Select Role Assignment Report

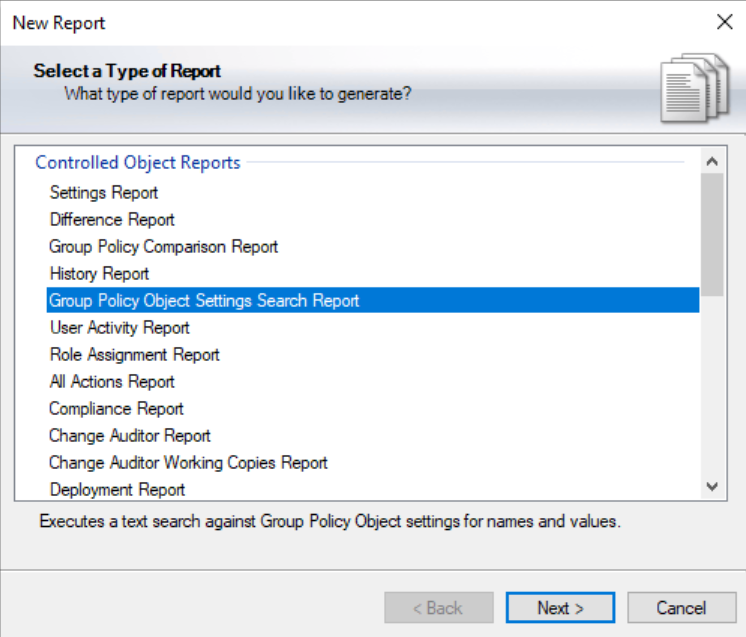[x=135, y=355]
